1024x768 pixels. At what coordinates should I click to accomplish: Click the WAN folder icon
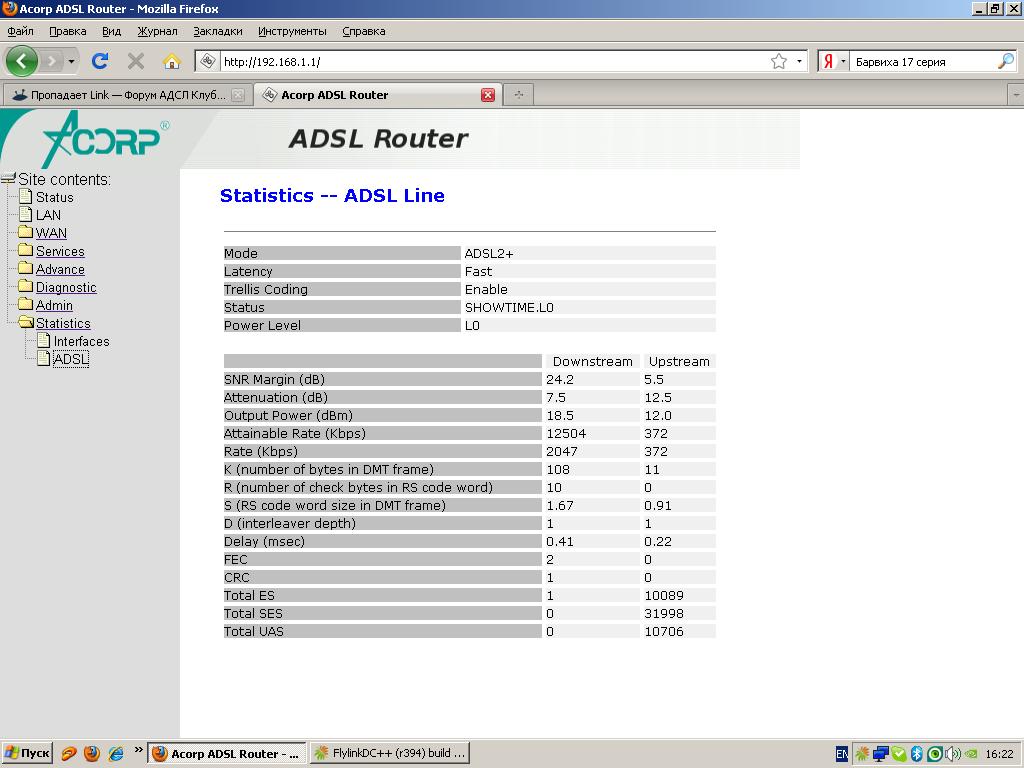coord(25,232)
